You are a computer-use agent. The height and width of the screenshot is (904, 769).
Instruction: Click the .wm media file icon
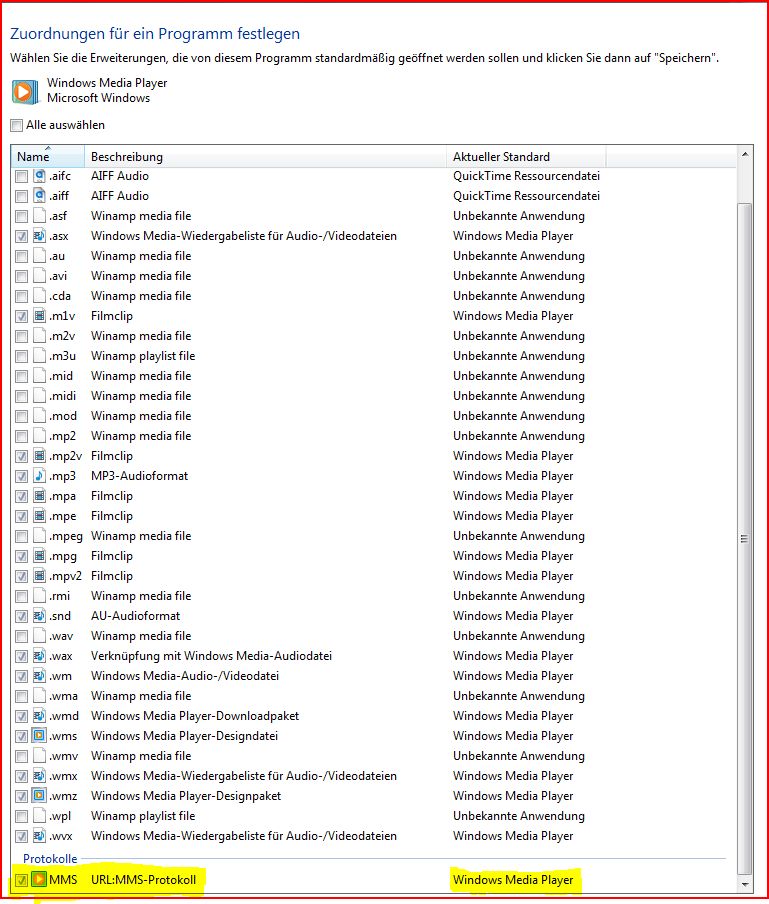[x=39, y=676]
